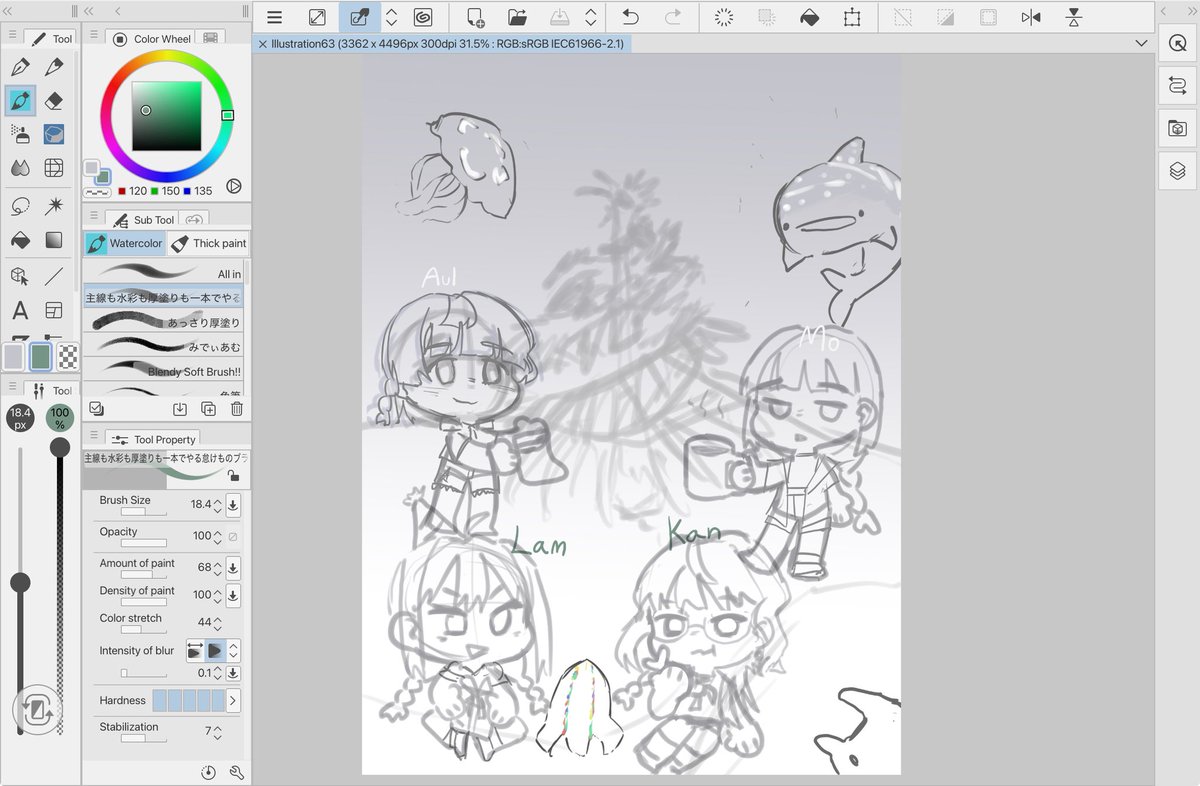
Task: Select the Gradient tool
Action: tap(54, 240)
